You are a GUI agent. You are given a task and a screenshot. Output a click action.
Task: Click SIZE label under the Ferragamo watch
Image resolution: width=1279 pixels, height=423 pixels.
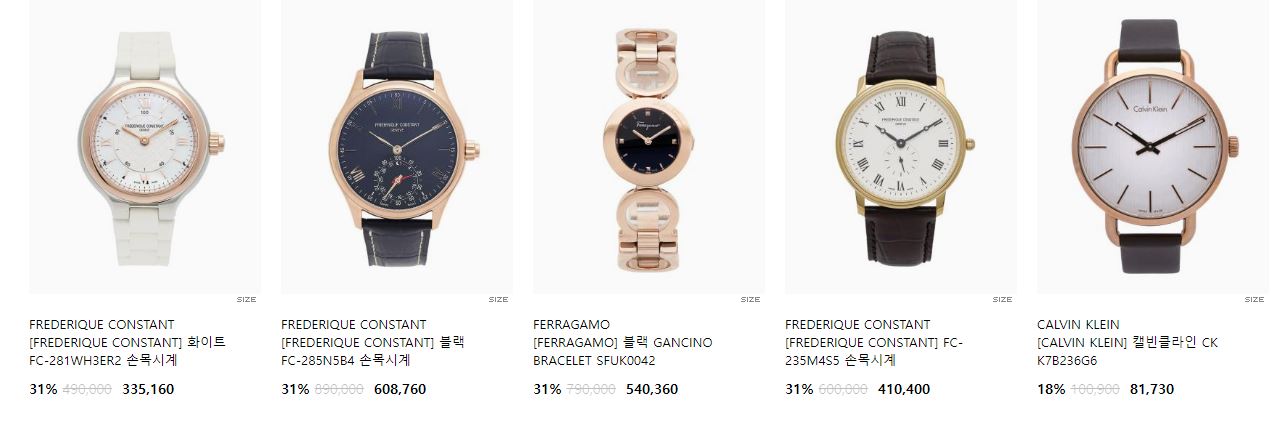(750, 299)
